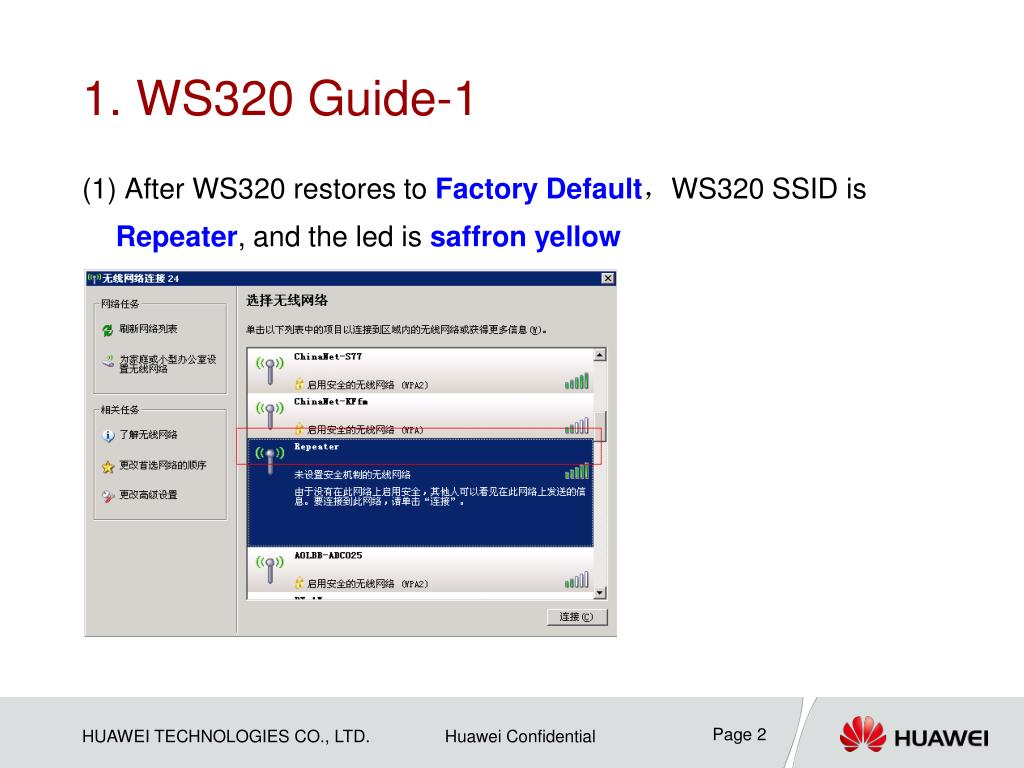Click the unsecured network text under Repeater
The height and width of the screenshot is (768, 1024).
tap(353, 475)
